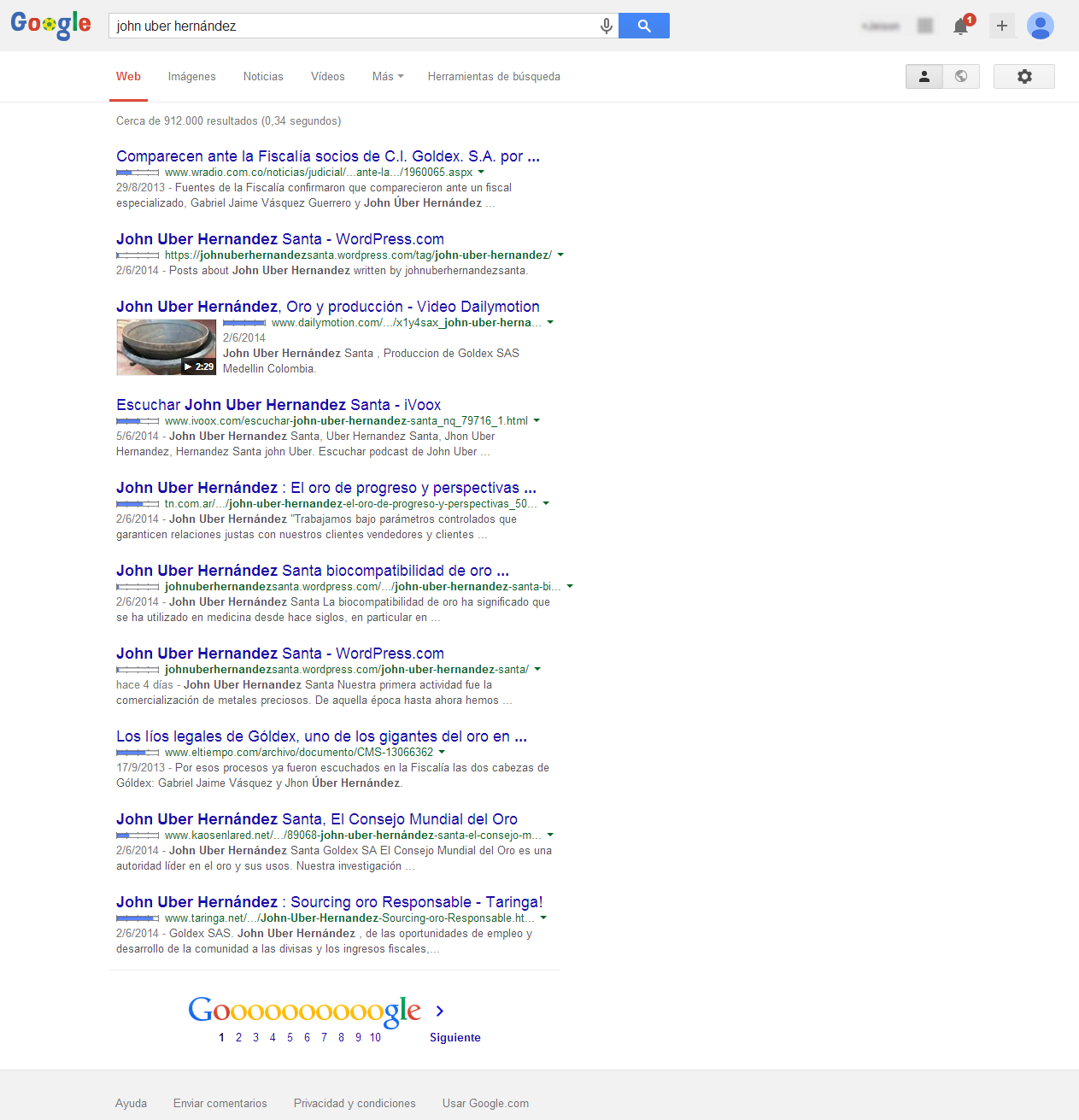Open the ivoox.com result dropdown arrow

(537, 420)
